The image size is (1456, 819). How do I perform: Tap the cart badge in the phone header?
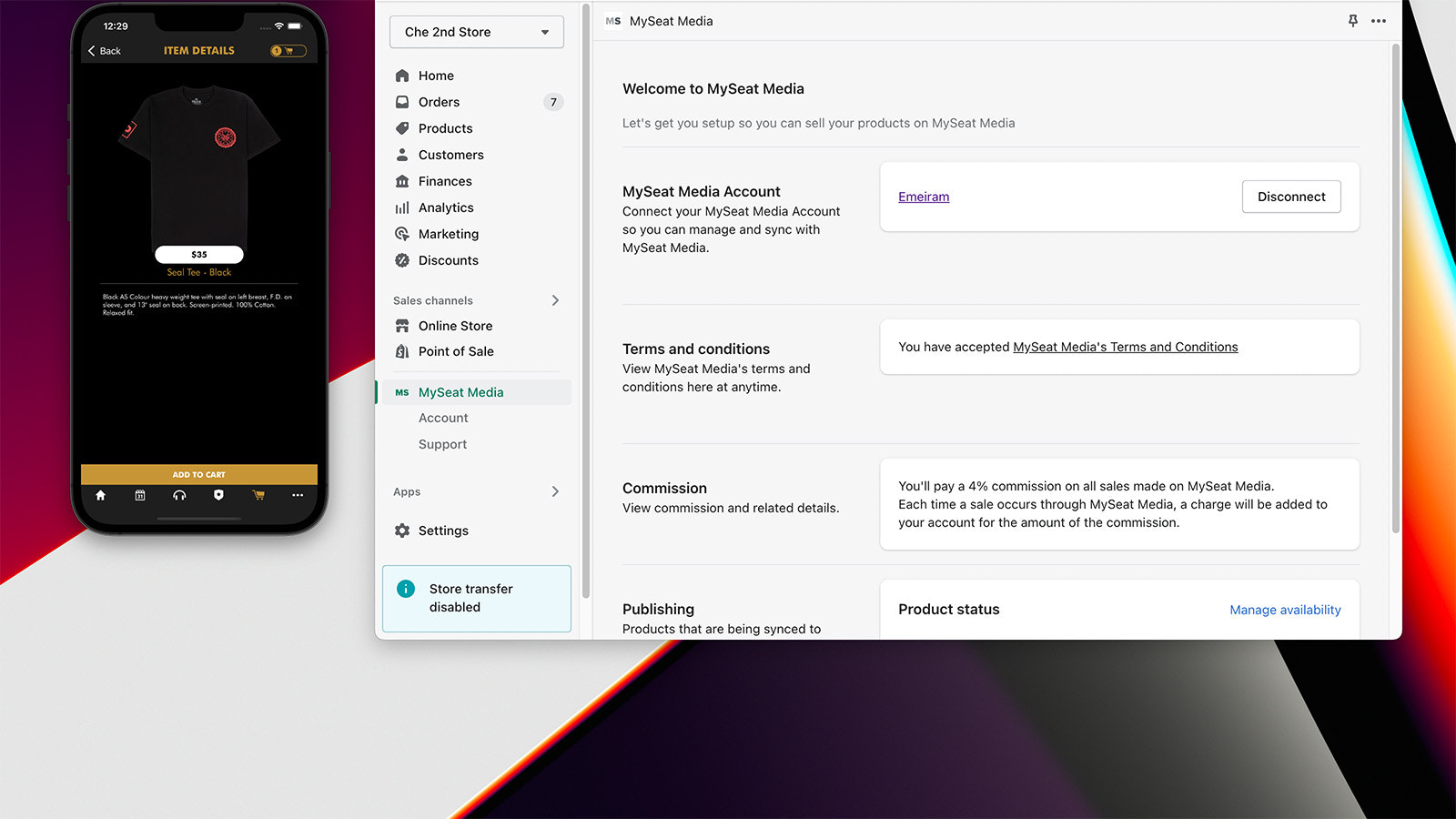(x=288, y=51)
